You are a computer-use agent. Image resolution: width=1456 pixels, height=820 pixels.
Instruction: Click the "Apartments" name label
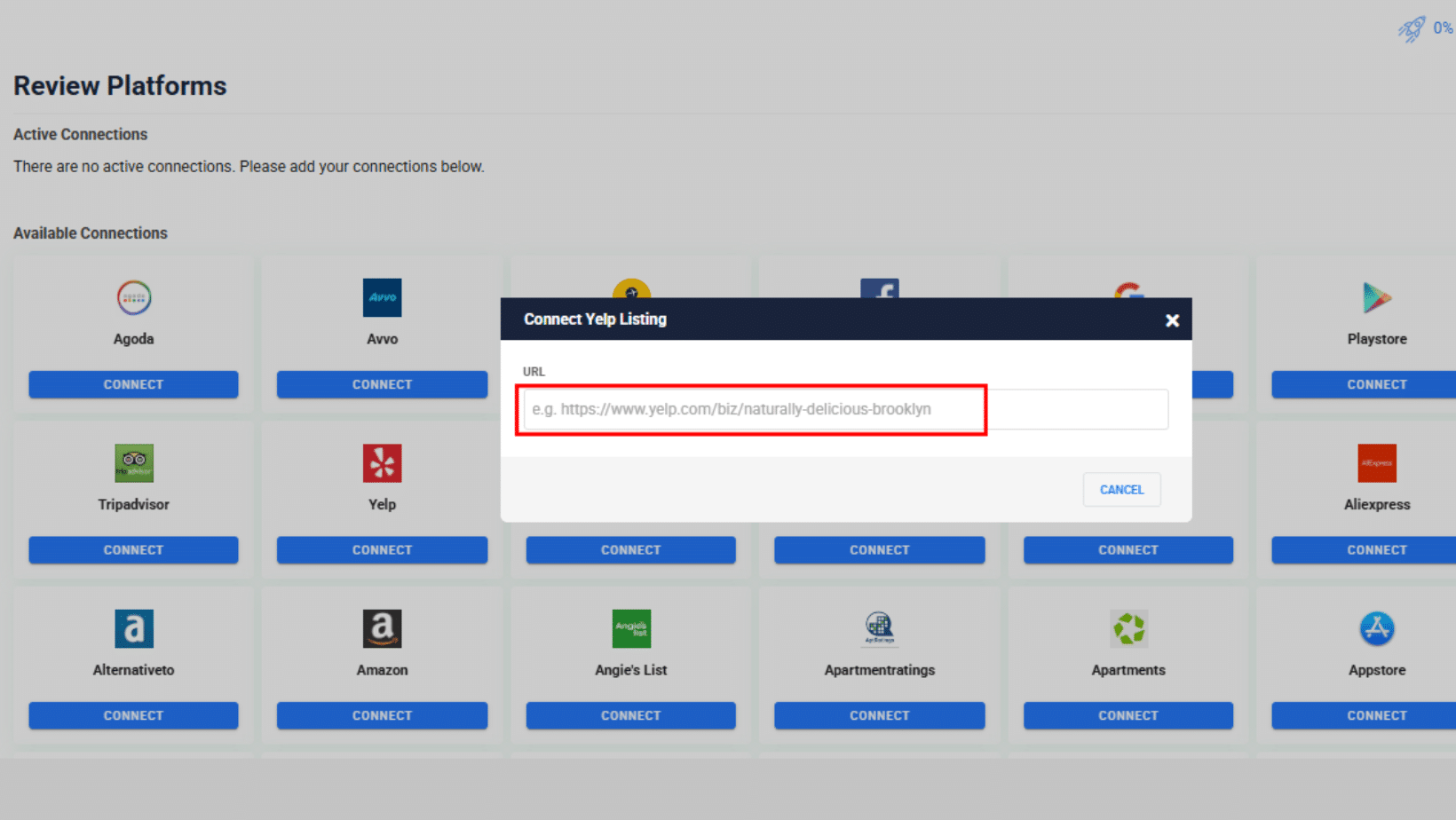[1128, 670]
